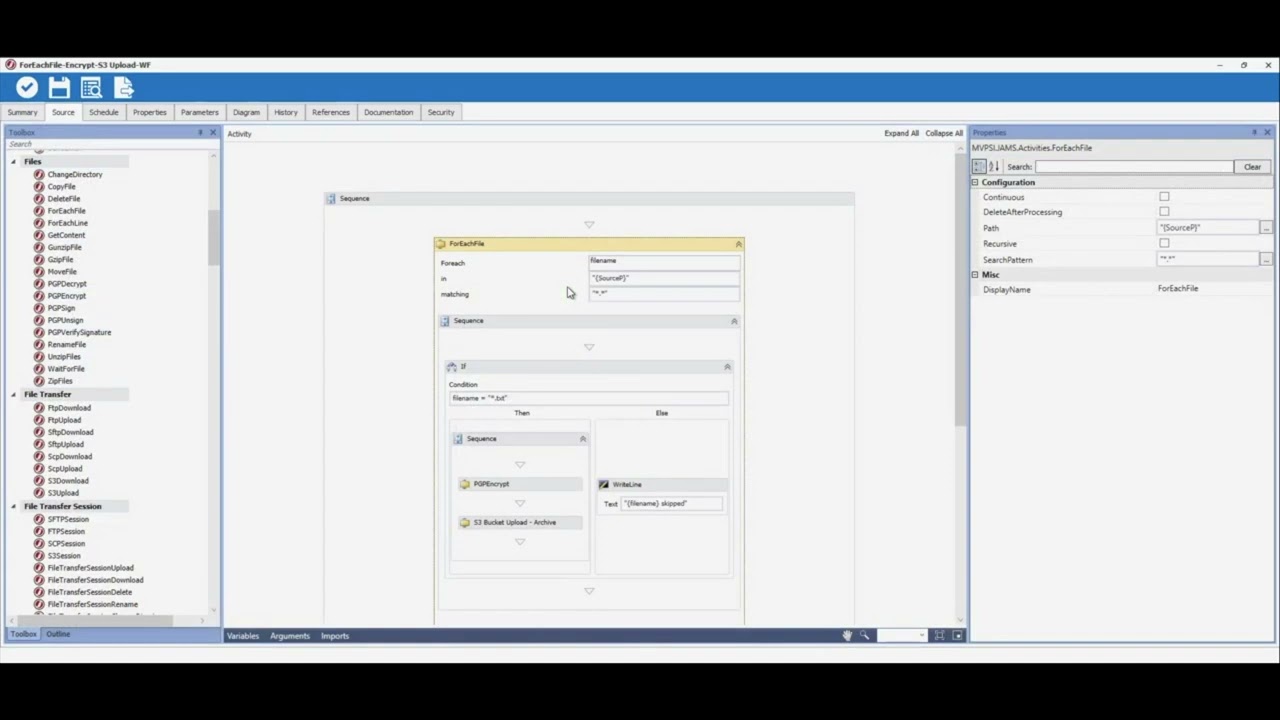The image size is (1280, 720).
Task: Enable the DeleteAfterProcessing checkbox
Action: click(1164, 212)
